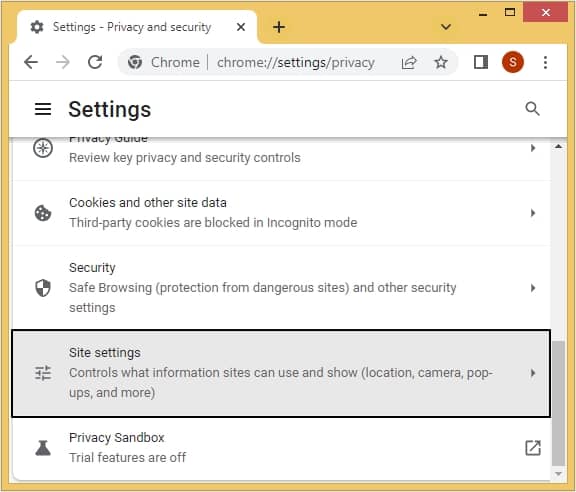Viewport: 576px width, 492px height.
Task: Open the tab search dropdown chevron
Action: pyautogui.click(x=446, y=27)
